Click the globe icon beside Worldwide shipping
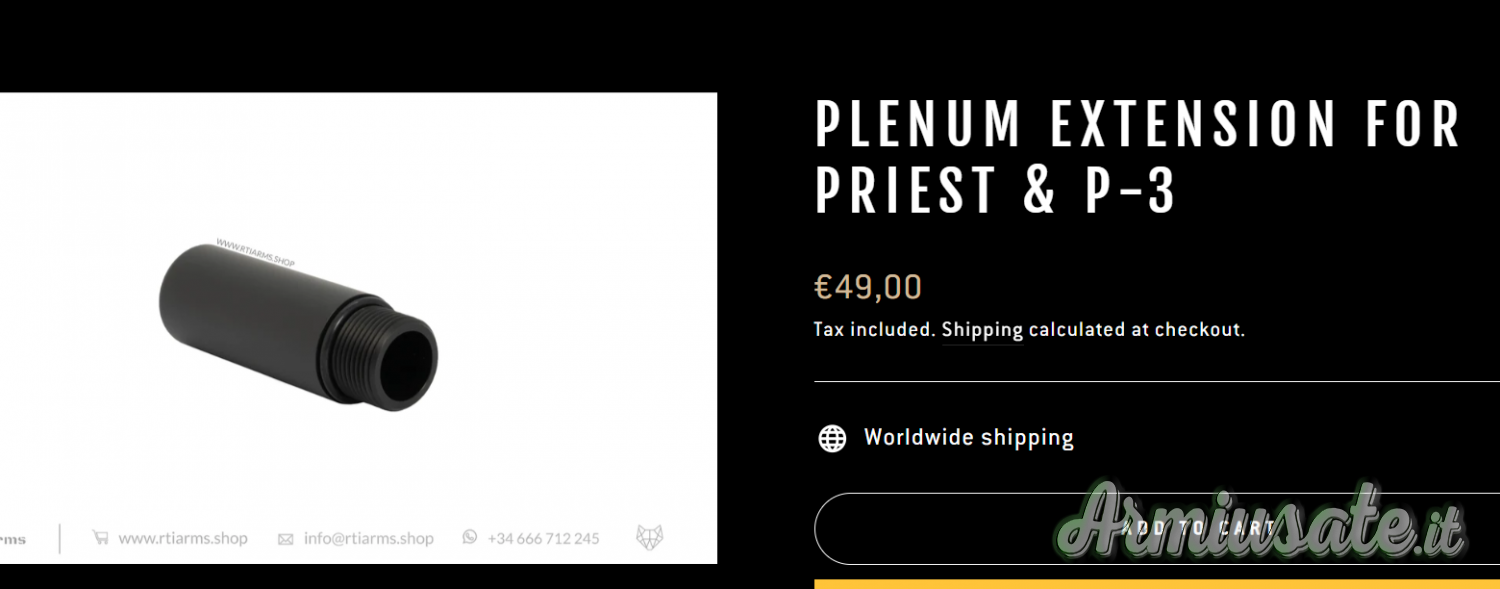 [832, 438]
